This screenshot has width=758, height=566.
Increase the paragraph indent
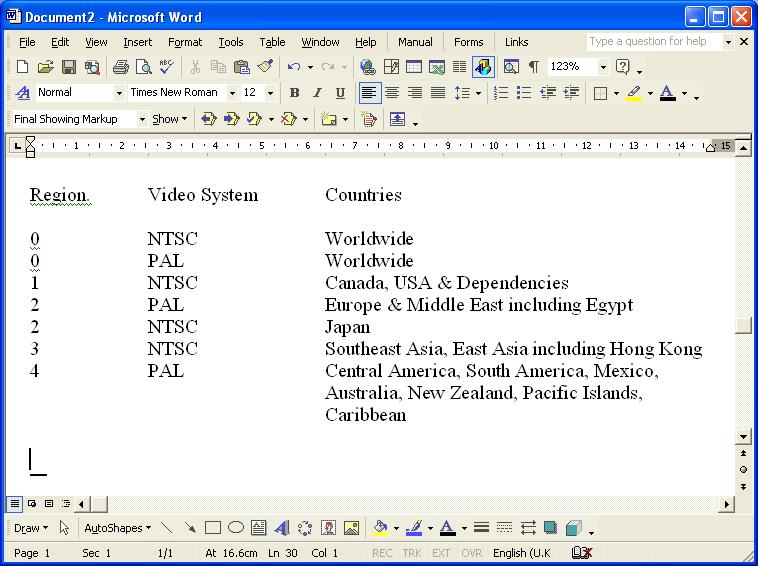point(571,92)
